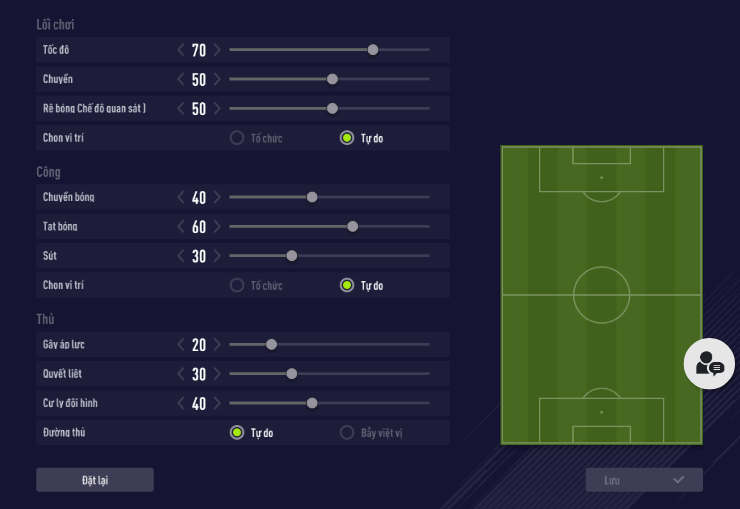740x509 pixels.
Task: Select Tổ chức under Công positioning
Action: pos(237,285)
